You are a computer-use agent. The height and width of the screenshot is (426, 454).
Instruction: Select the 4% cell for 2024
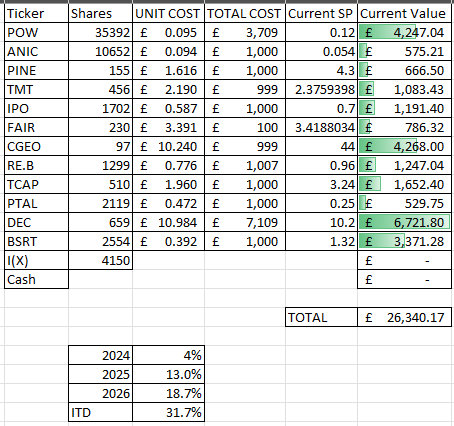click(x=168, y=355)
